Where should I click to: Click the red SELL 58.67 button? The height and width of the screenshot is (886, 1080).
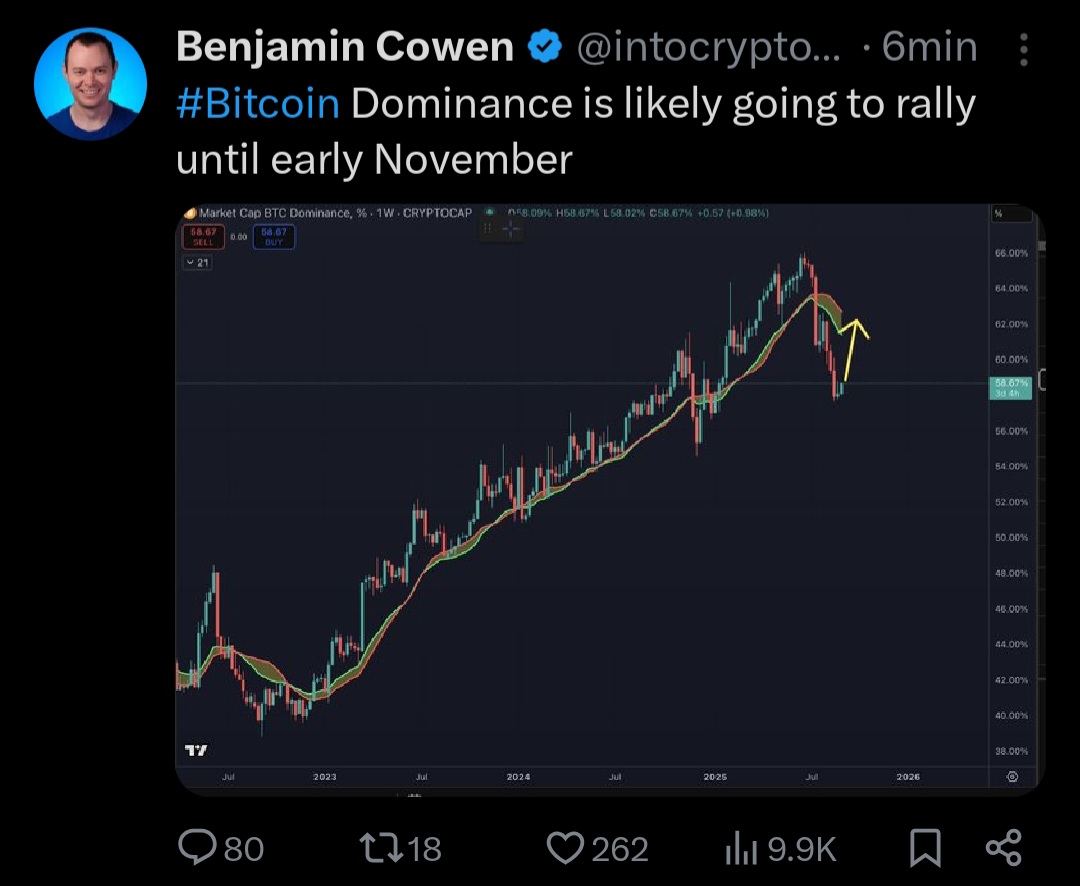202,237
